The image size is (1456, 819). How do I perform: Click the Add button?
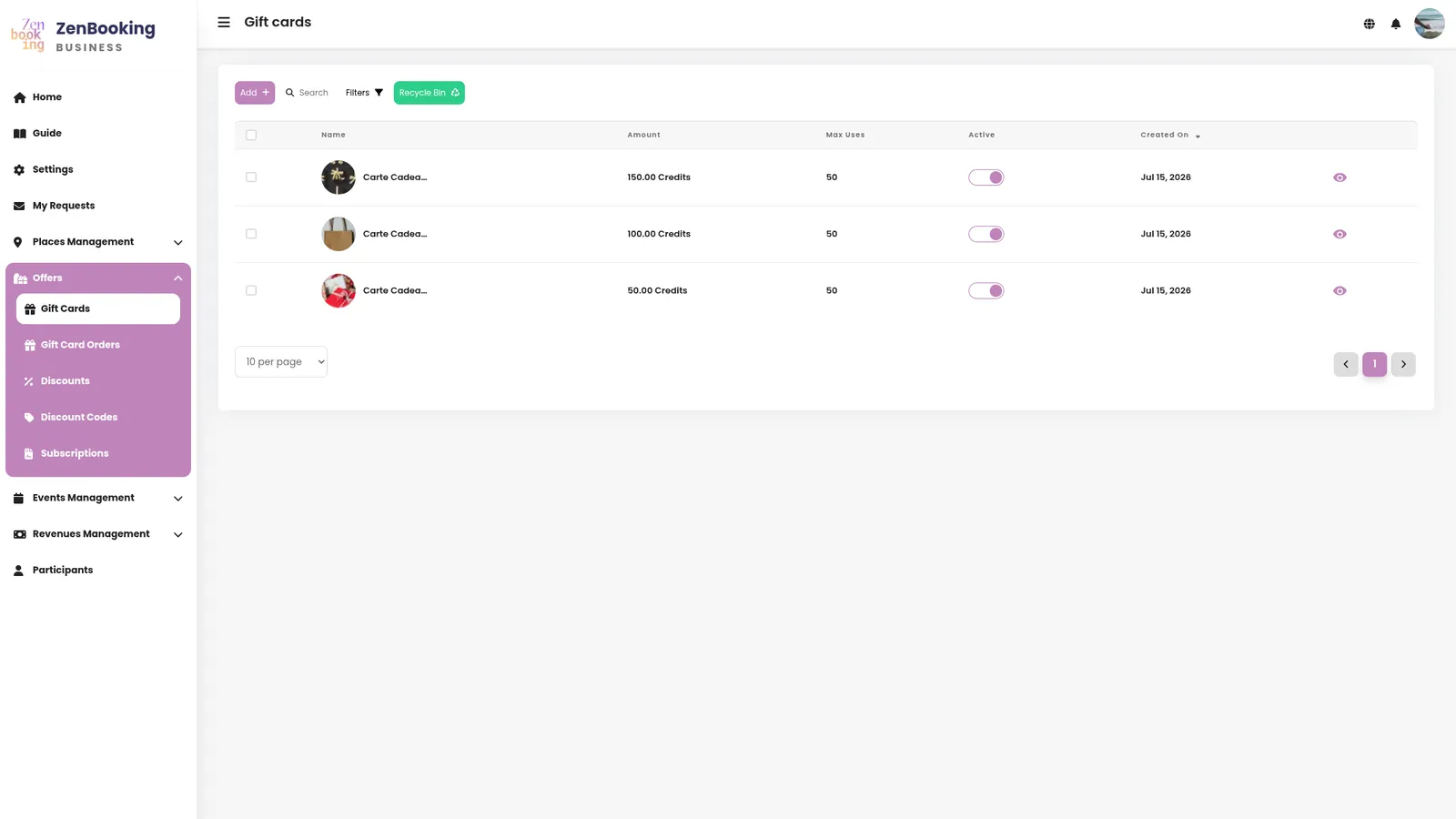[x=255, y=93]
